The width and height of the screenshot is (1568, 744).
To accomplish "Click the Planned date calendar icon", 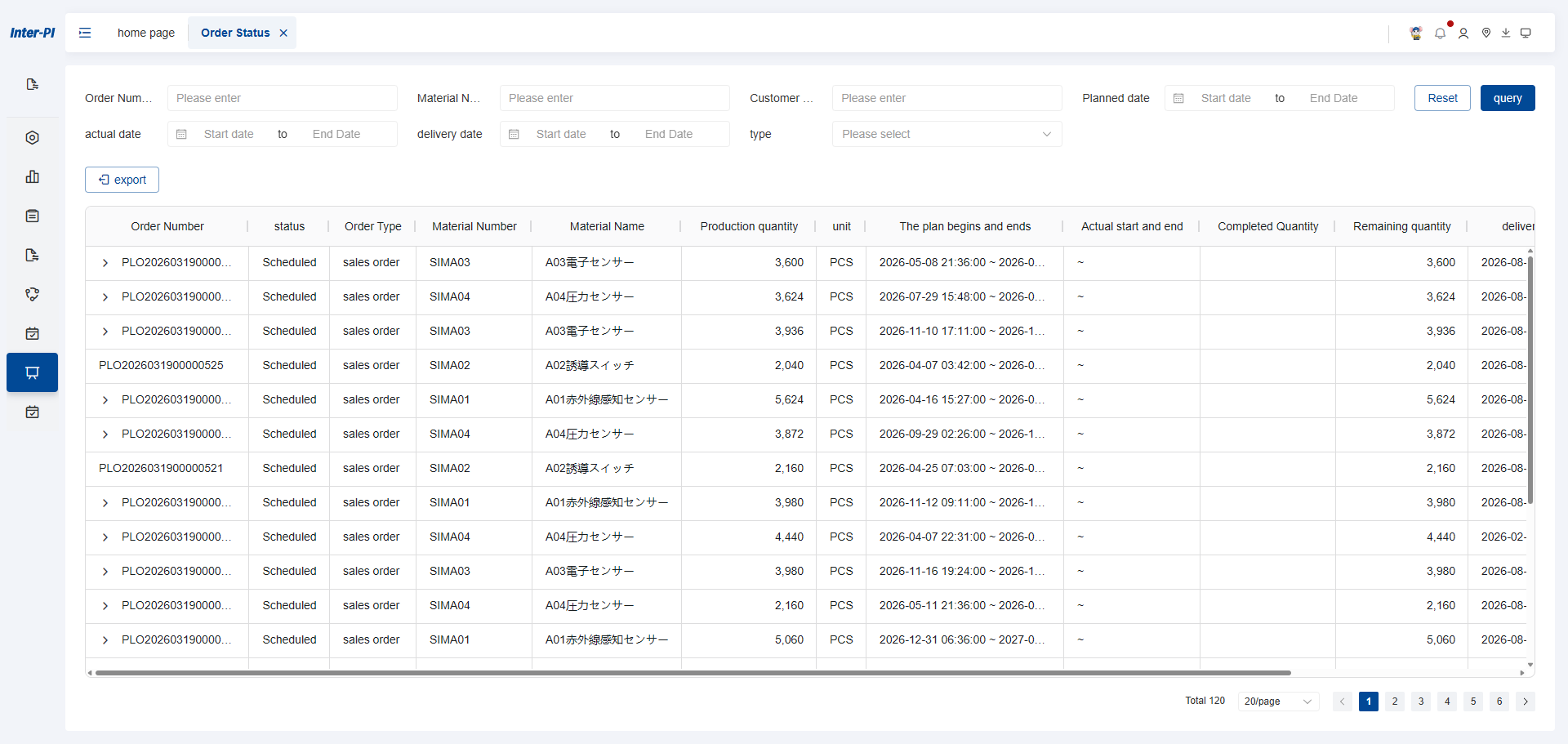I will click(x=1178, y=98).
